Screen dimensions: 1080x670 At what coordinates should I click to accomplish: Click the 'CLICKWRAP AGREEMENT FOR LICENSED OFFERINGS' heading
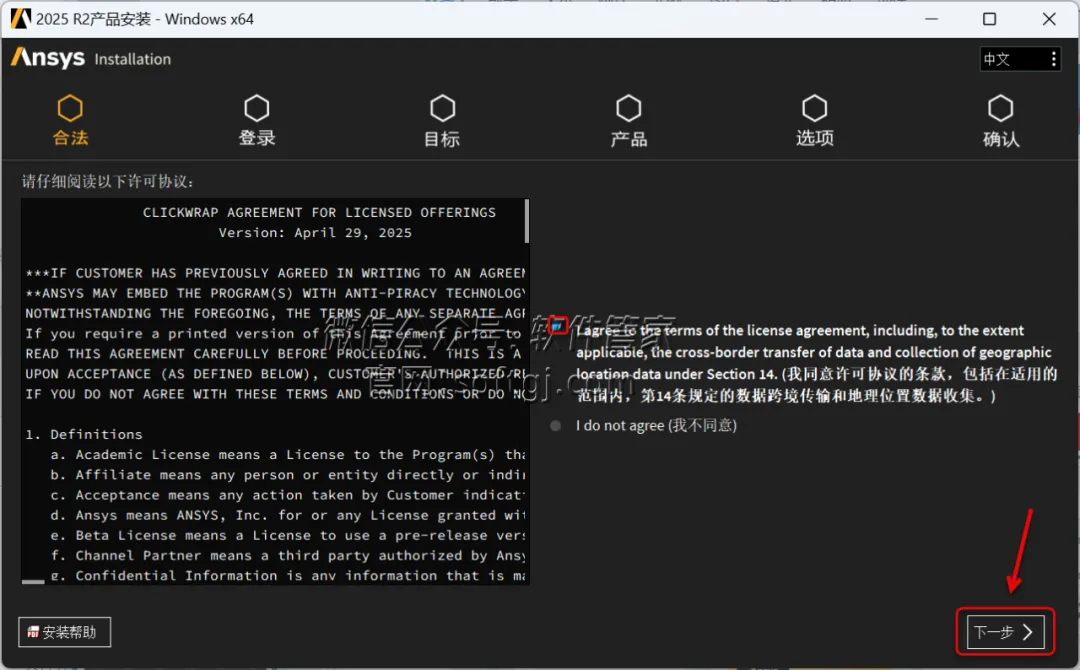click(319, 213)
